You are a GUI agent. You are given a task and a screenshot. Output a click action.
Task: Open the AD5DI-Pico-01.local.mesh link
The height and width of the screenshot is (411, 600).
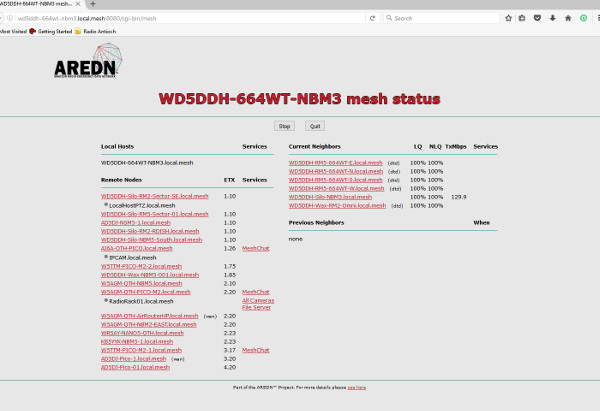(x=135, y=367)
